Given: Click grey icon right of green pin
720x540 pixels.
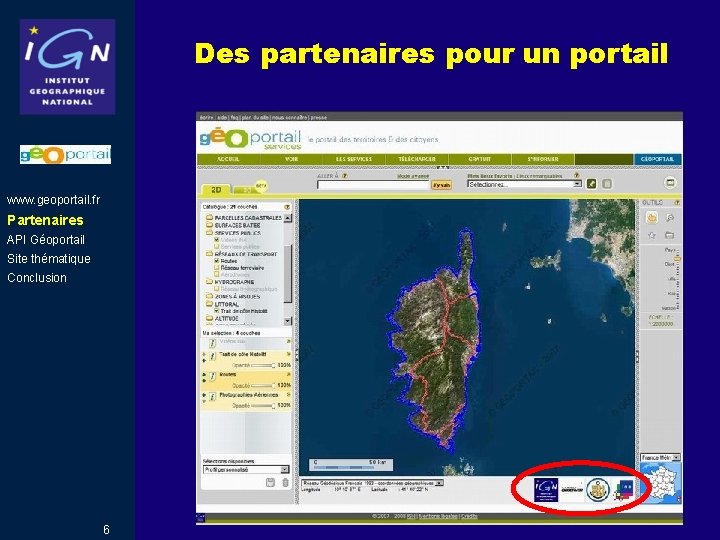Looking at the screenshot, I should click(607, 184).
